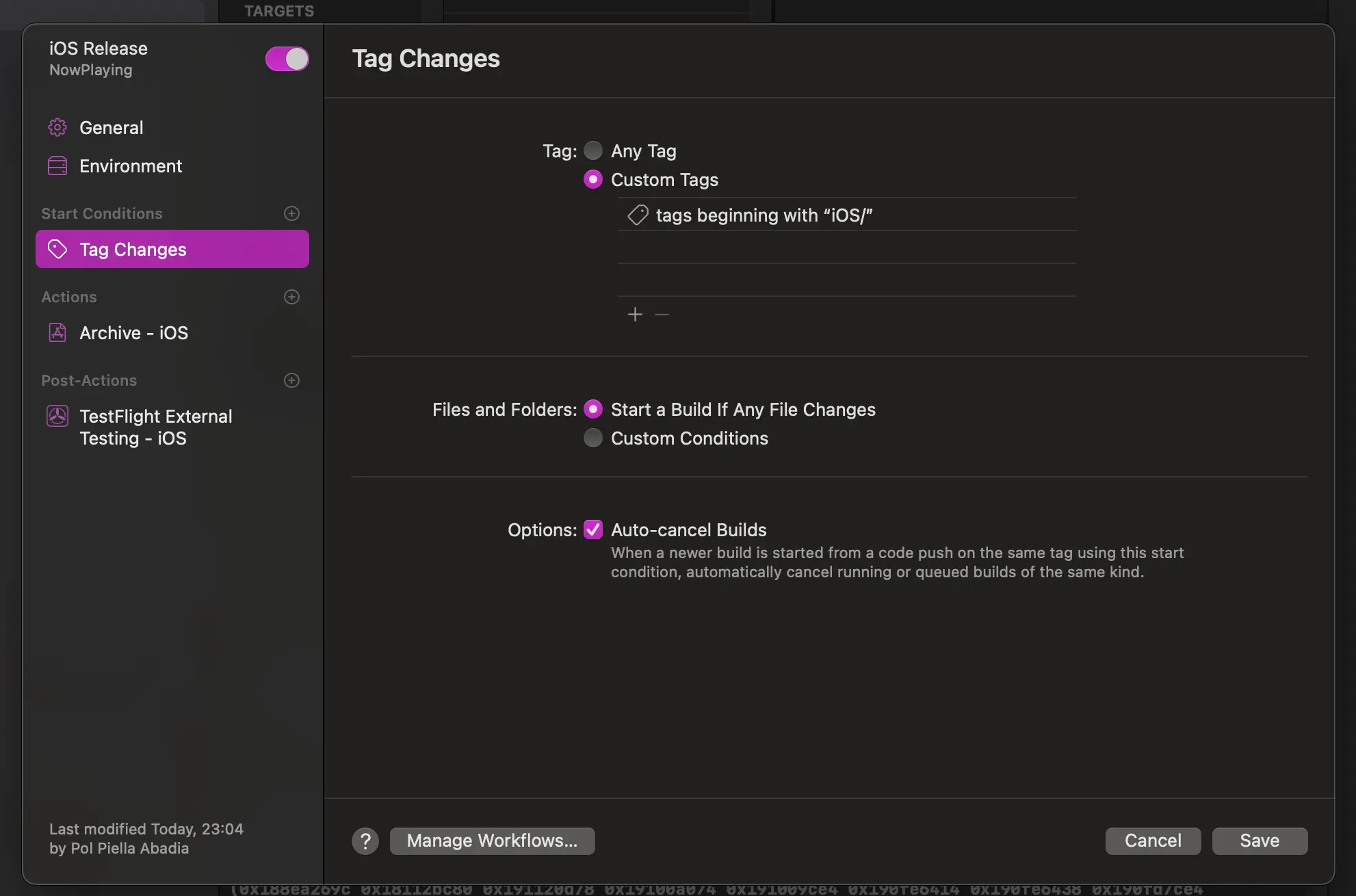Choose Custom Conditions for files and folders

593,438
